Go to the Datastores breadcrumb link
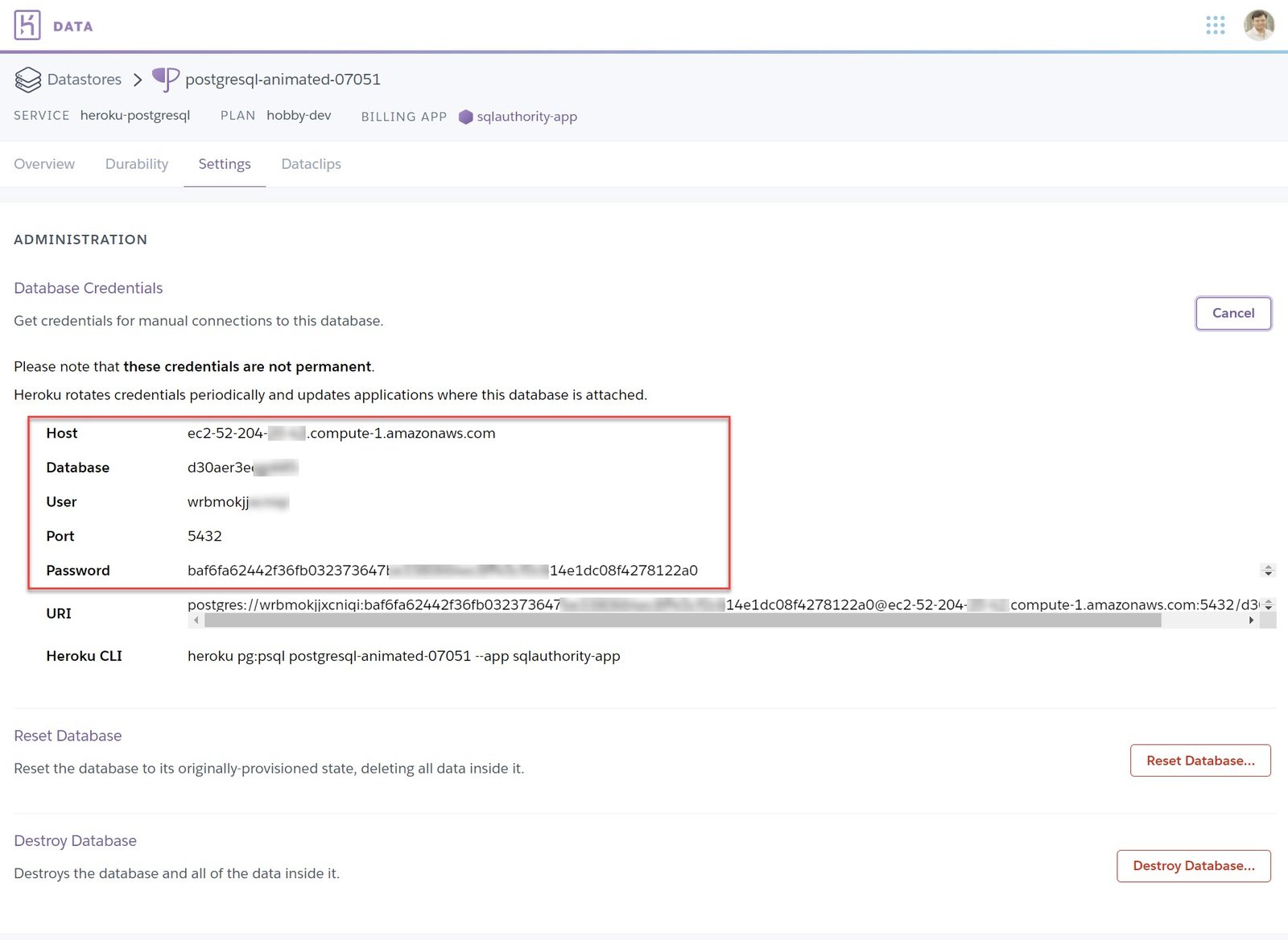The height and width of the screenshot is (940, 1288). (84, 80)
